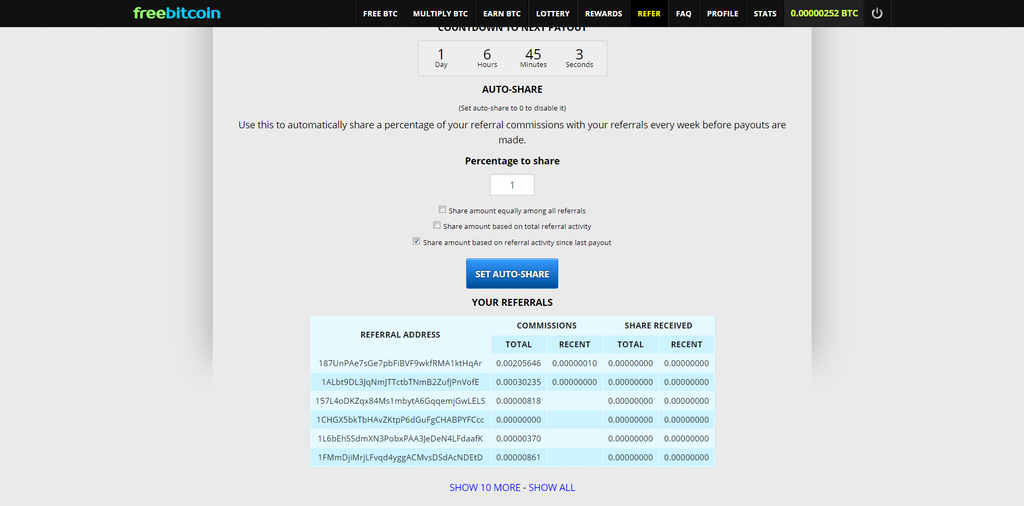Uncheck Share based on activity since last payout
The image size is (1024, 506).
click(x=416, y=241)
